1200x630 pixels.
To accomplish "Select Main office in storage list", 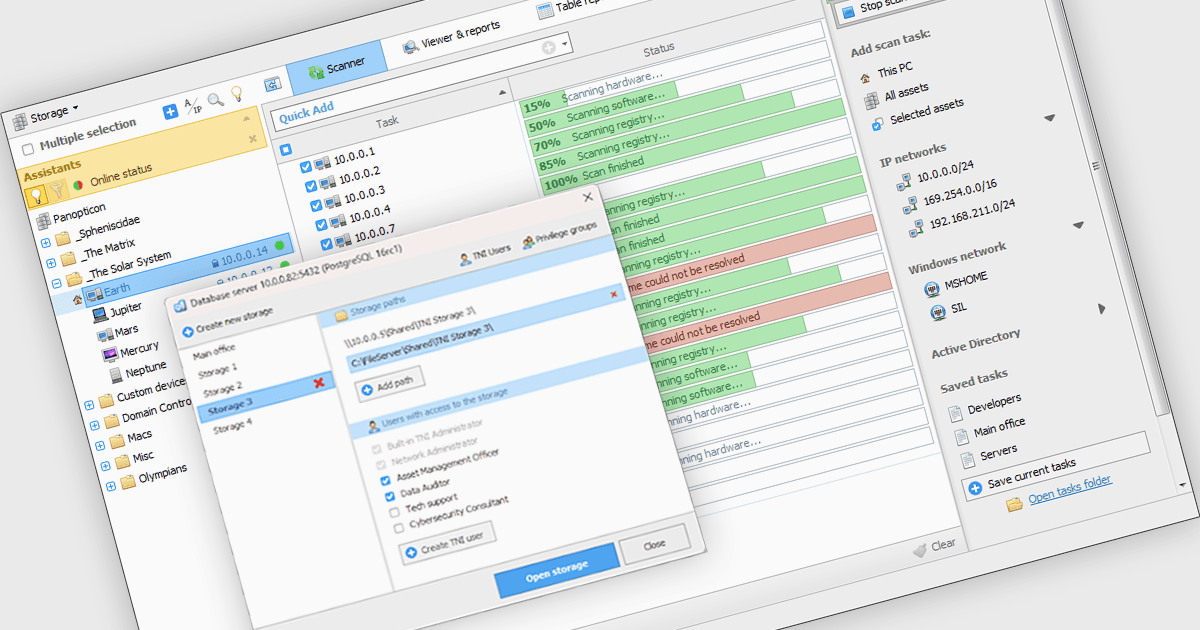I will coord(214,353).
